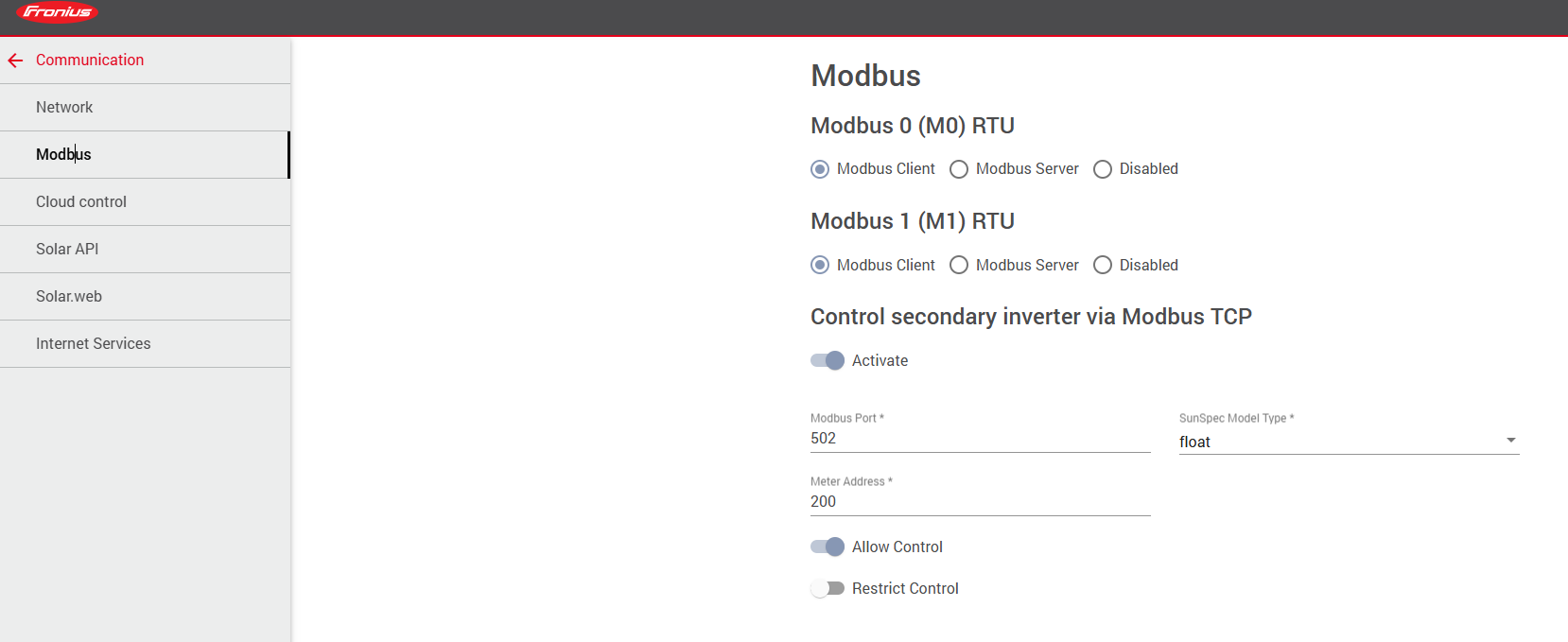1568x642 pixels.
Task: Click the Fronius logo
Action: click(58, 12)
